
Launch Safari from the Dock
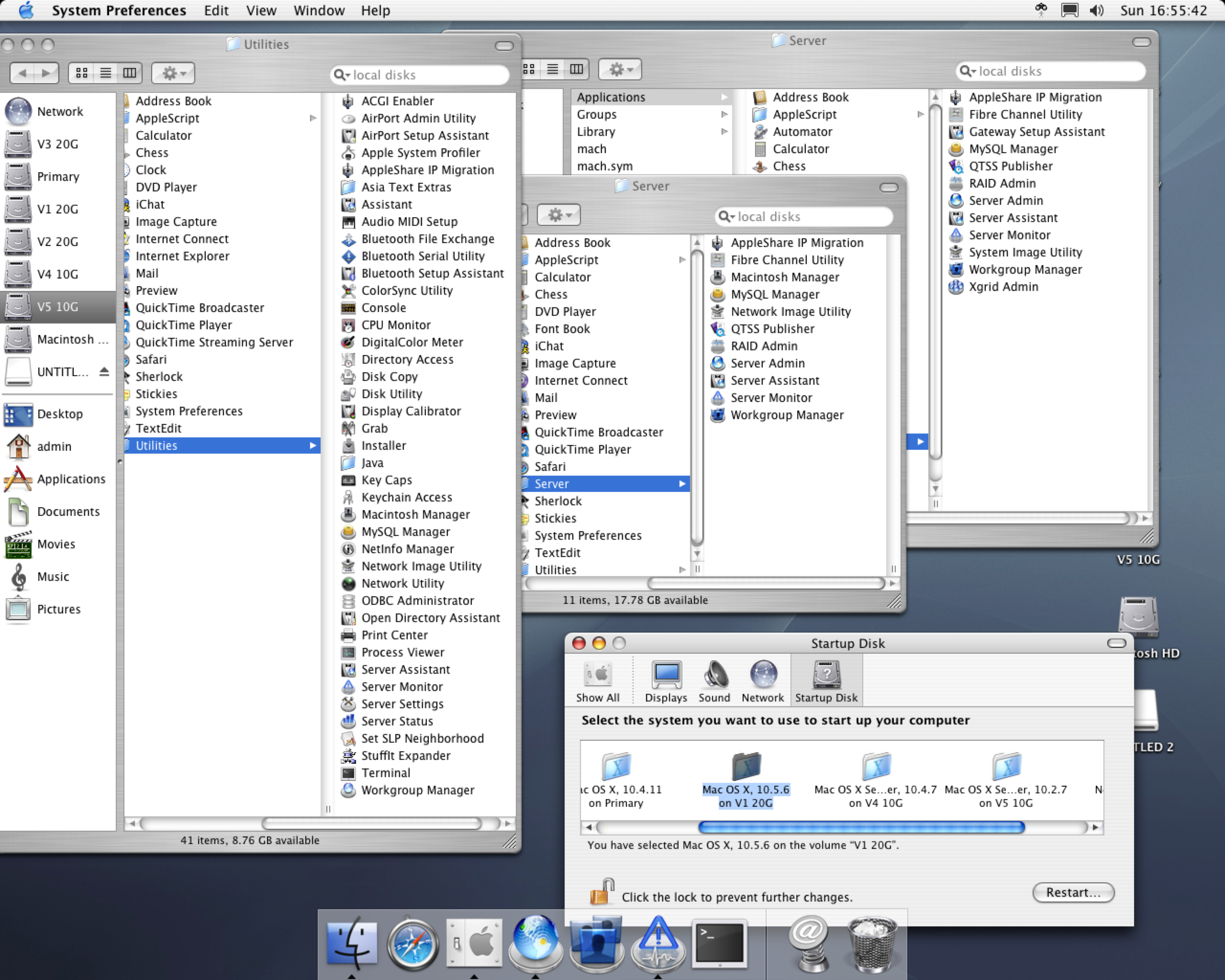pos(413,943)
